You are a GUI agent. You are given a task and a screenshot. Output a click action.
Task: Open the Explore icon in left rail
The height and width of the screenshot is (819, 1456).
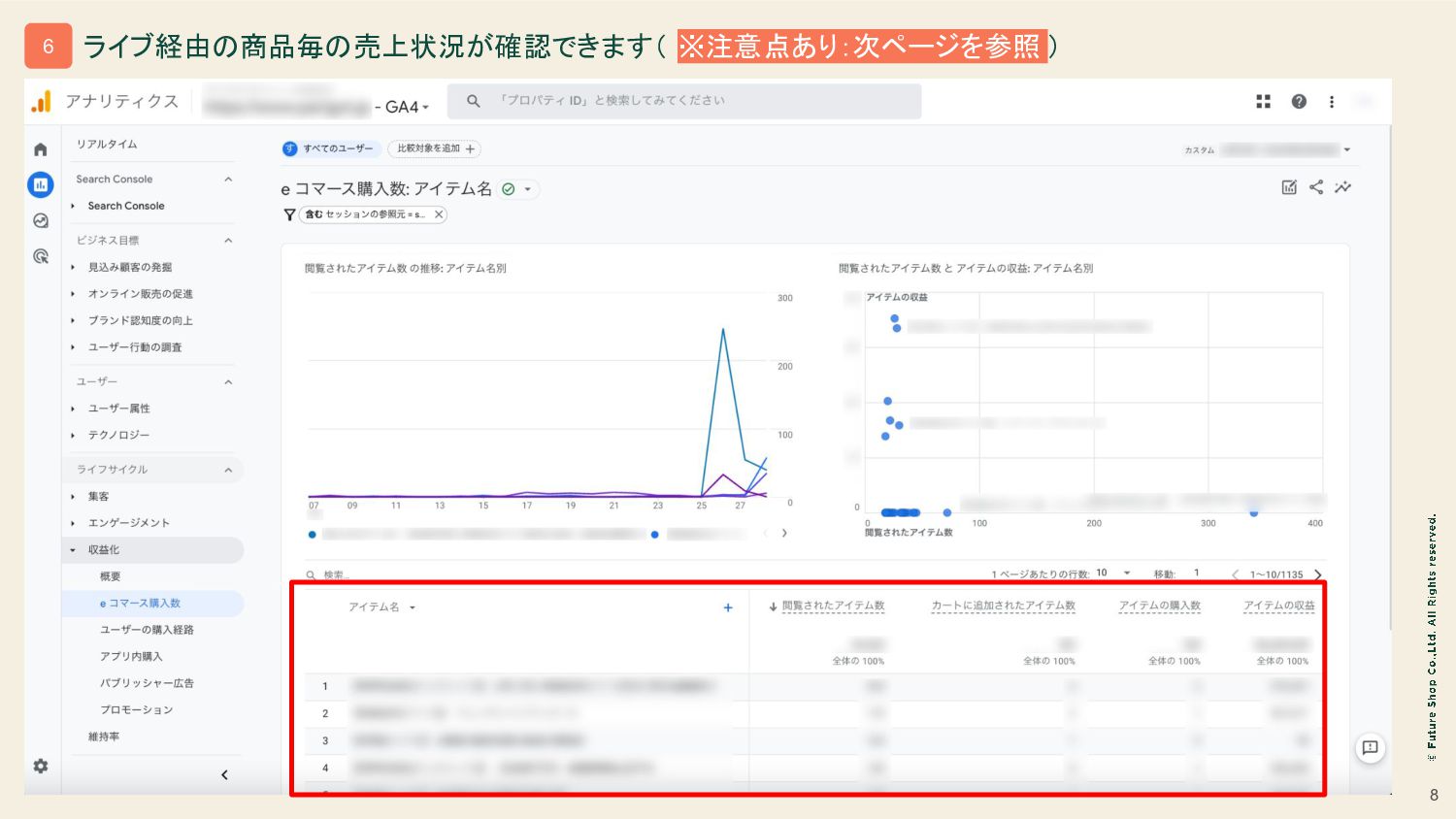40,220
